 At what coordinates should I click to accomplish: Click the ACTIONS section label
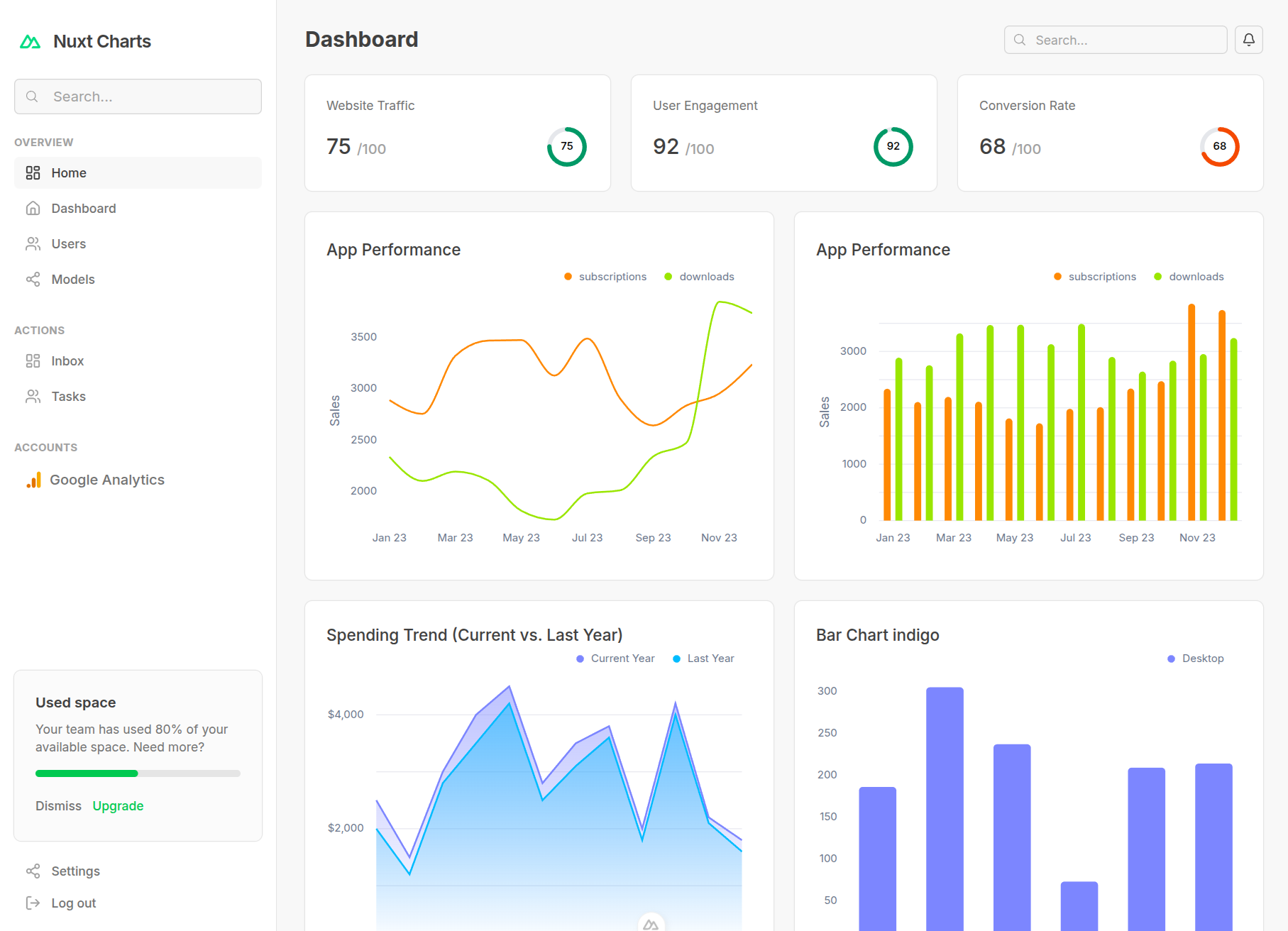point(40,331)
